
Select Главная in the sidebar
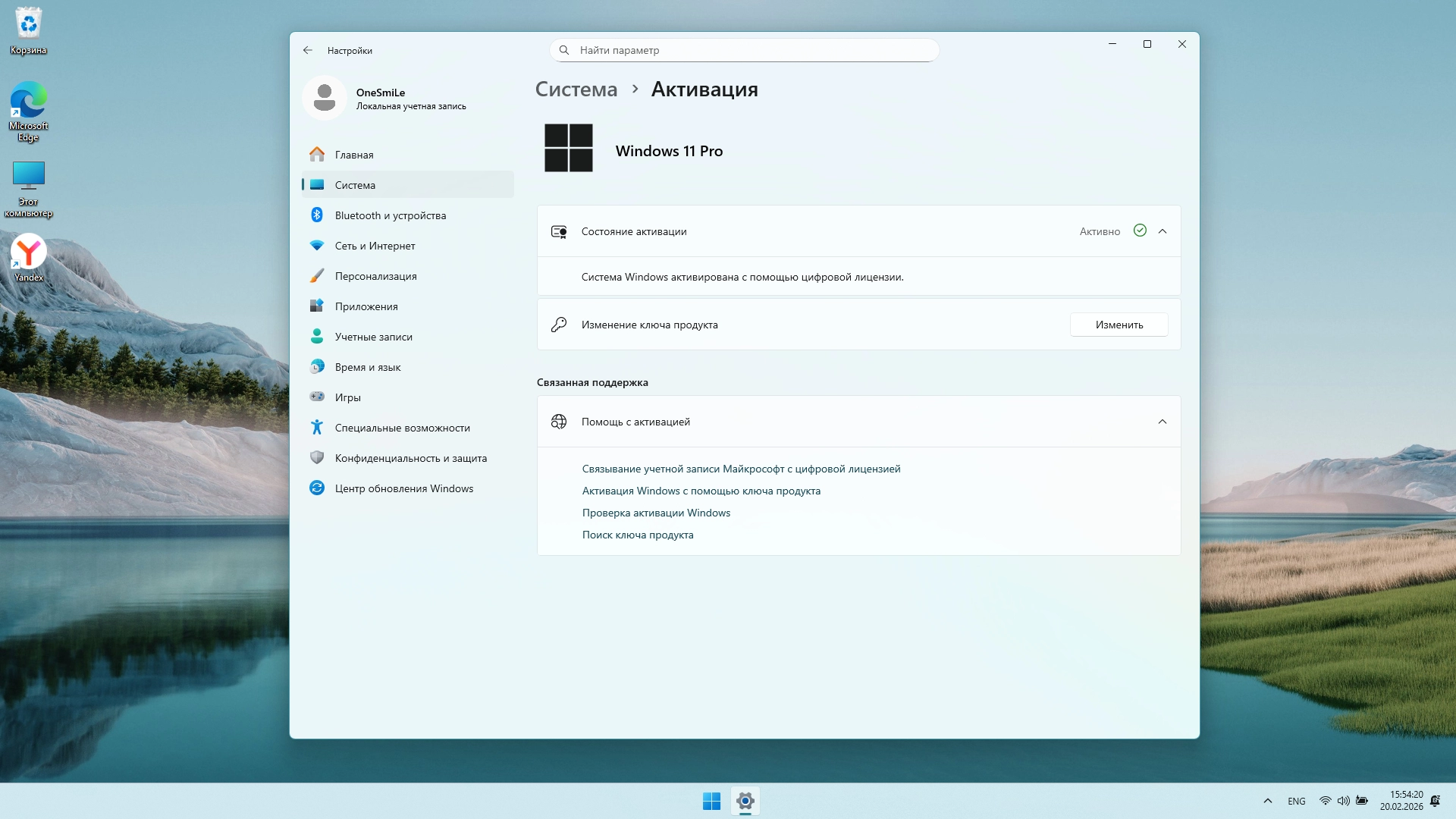click(353, 155)
